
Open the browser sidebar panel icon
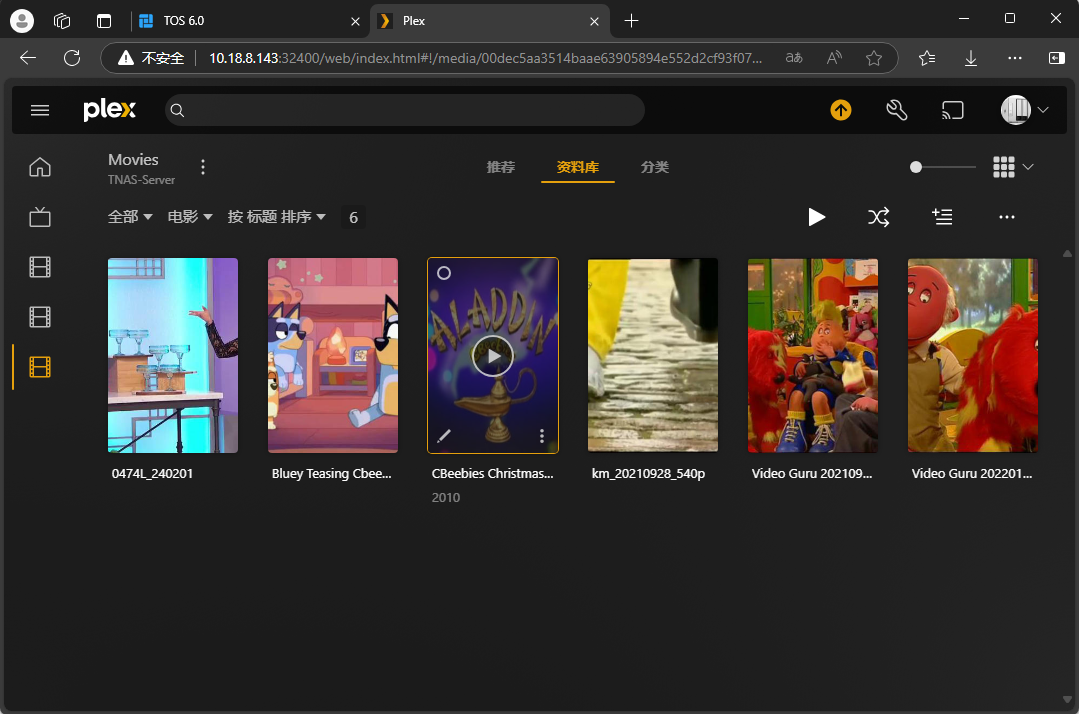tap(1056, 58)
